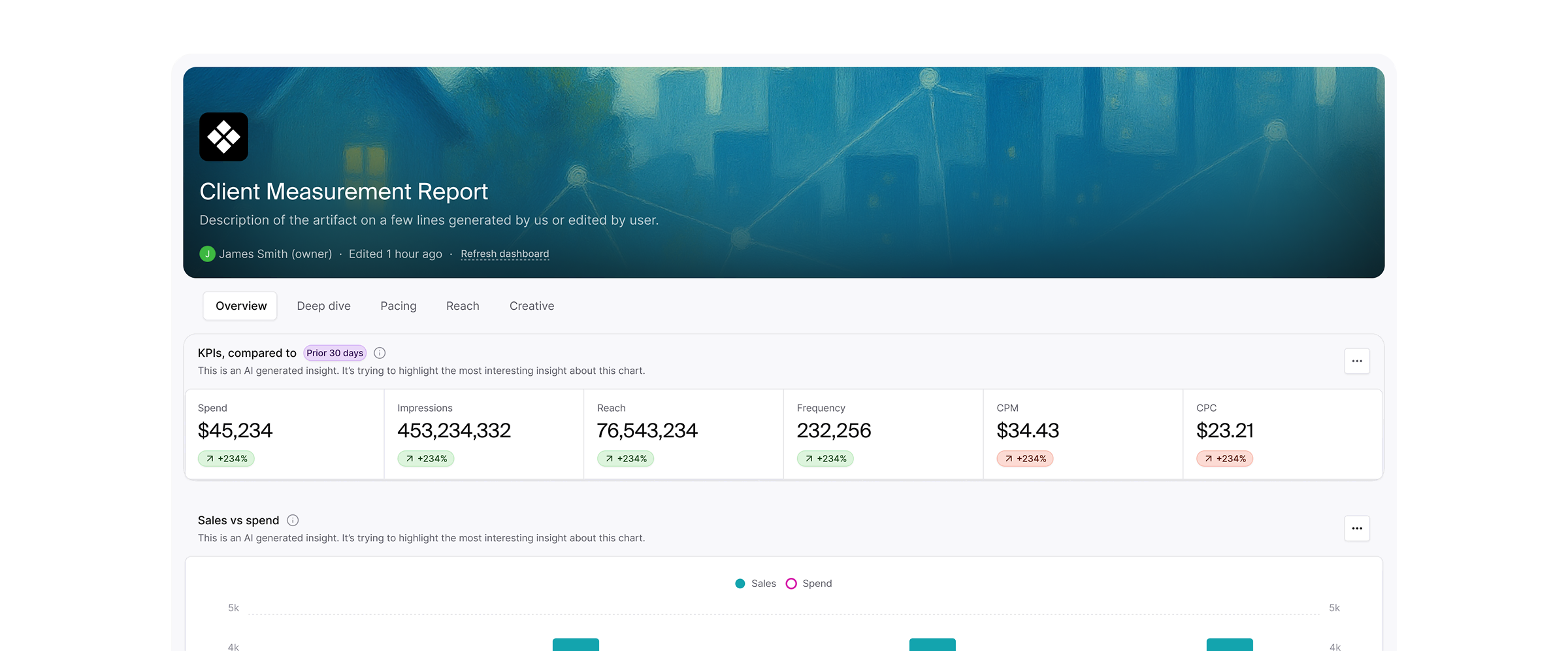
Task: Click the artifact description text in the banner
Action: 429,220
